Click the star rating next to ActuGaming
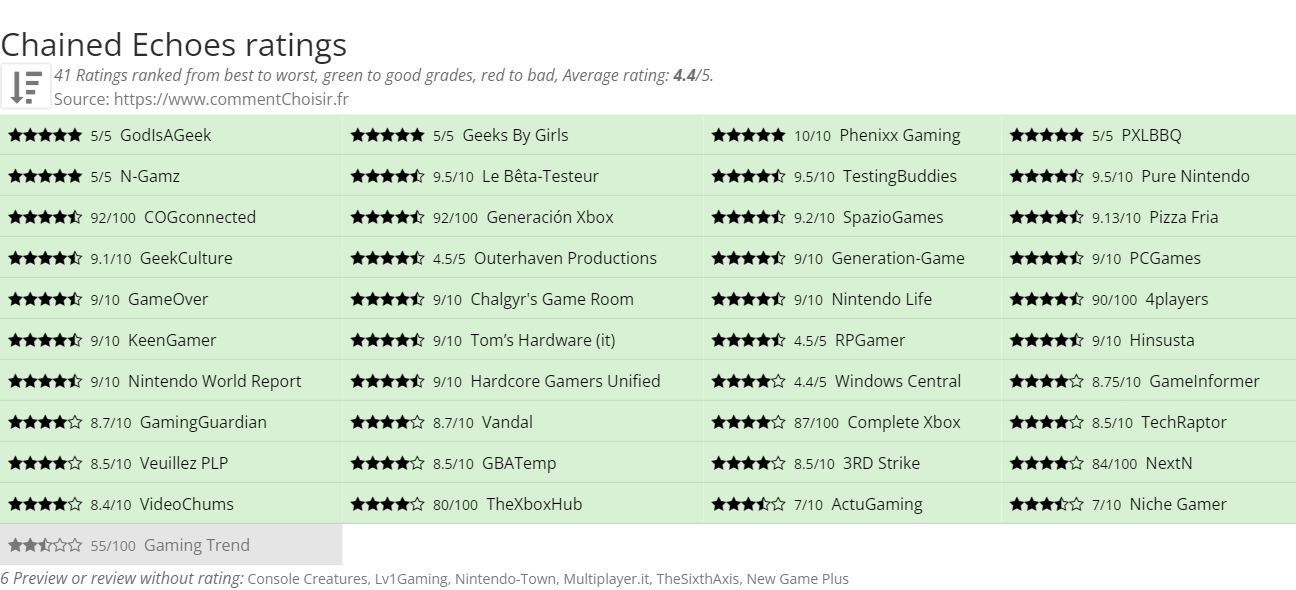 (749, 504)
